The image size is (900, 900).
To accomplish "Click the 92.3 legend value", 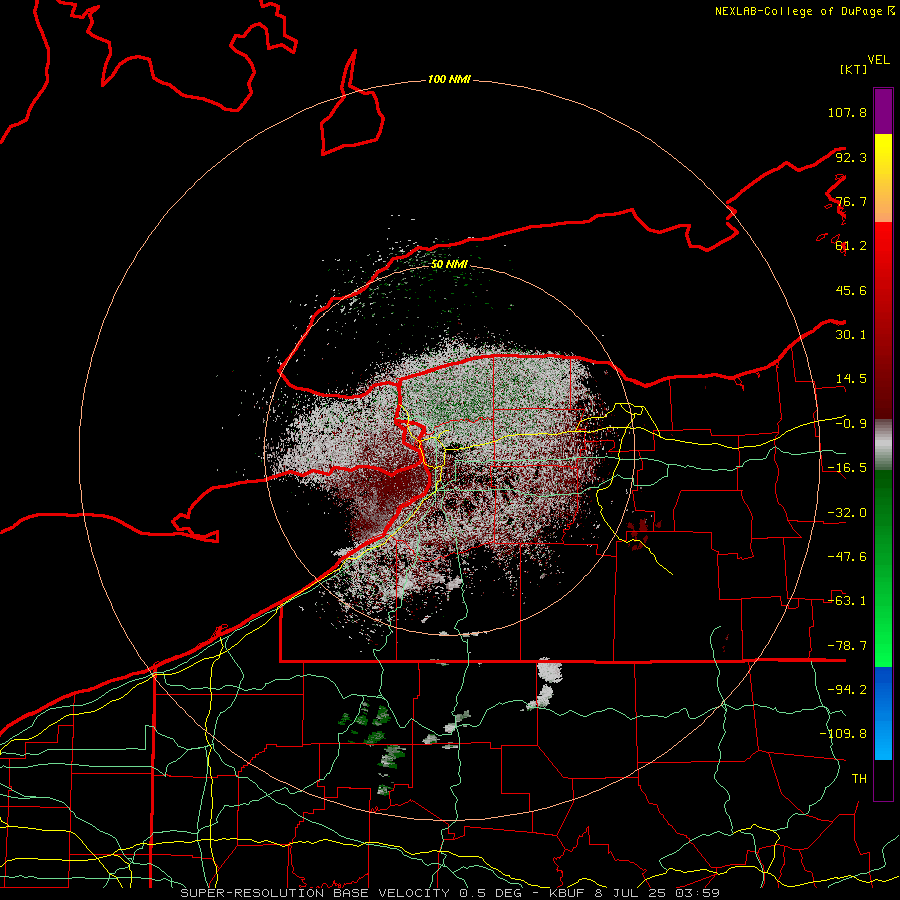I will (x=851, y=157).
